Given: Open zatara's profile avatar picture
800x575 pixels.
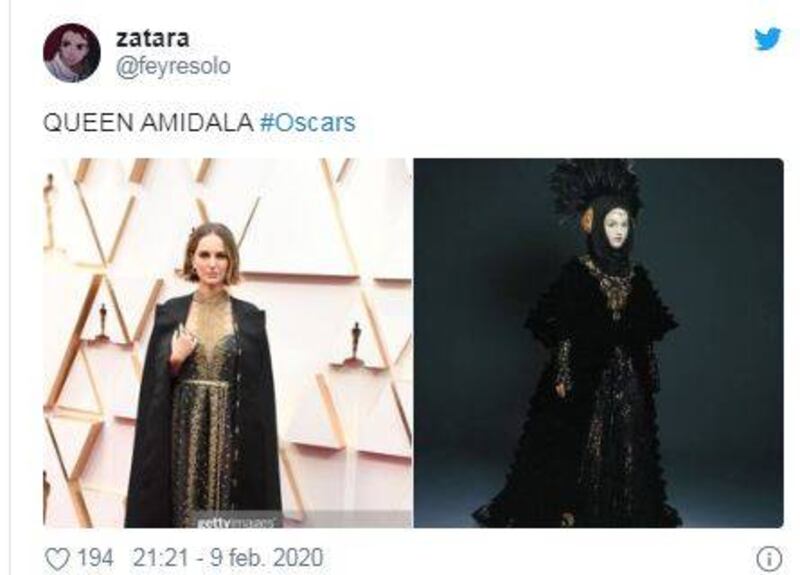Looking at the screenshot, I should pyautogui.click(x=71, y=53).
